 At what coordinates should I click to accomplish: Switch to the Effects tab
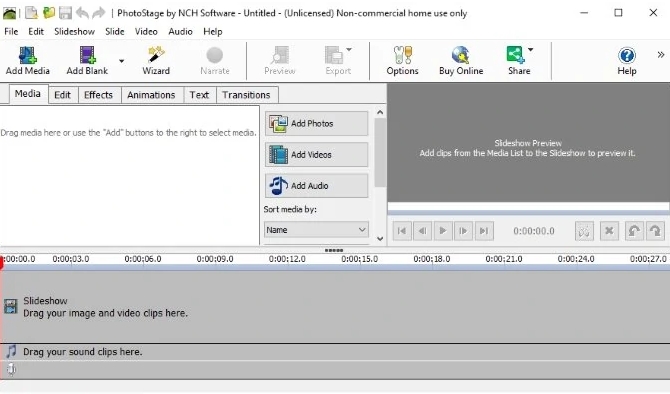[x=98, y=95]
